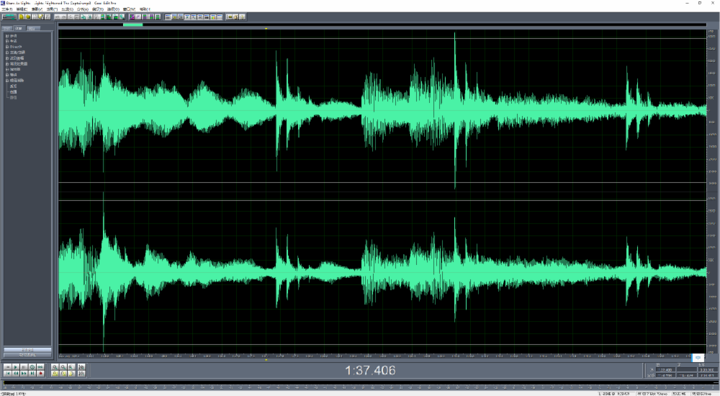Screen dimensions: 720x396
Task: Zoom to the right edge of the selection
Action: coord(72,373)
